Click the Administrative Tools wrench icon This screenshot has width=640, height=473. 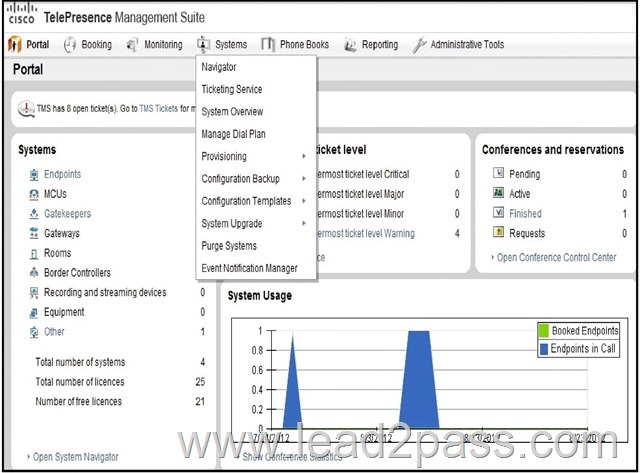(419, 44)
